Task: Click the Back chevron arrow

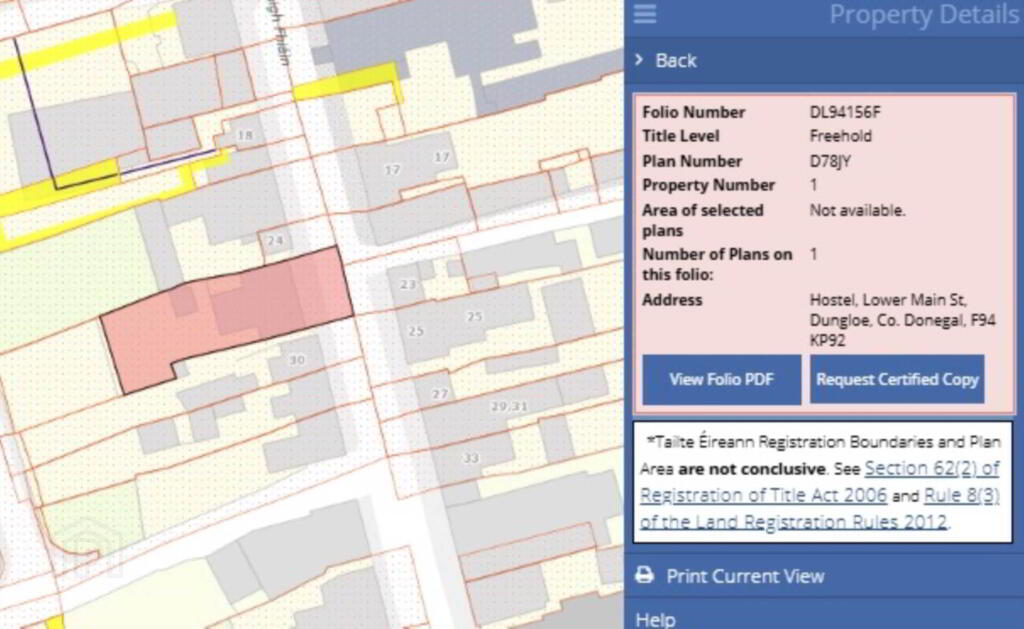Action: click(639, 59)
